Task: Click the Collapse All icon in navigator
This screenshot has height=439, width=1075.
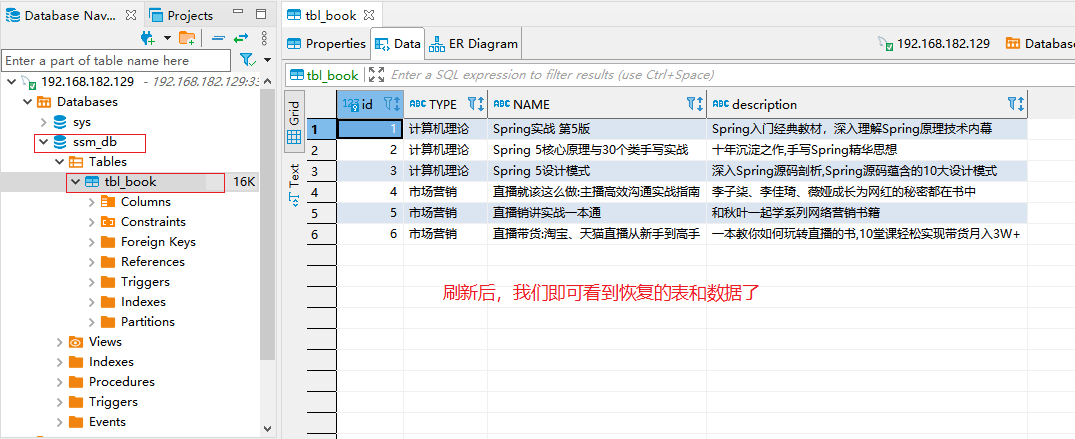Action: point(219,38)
